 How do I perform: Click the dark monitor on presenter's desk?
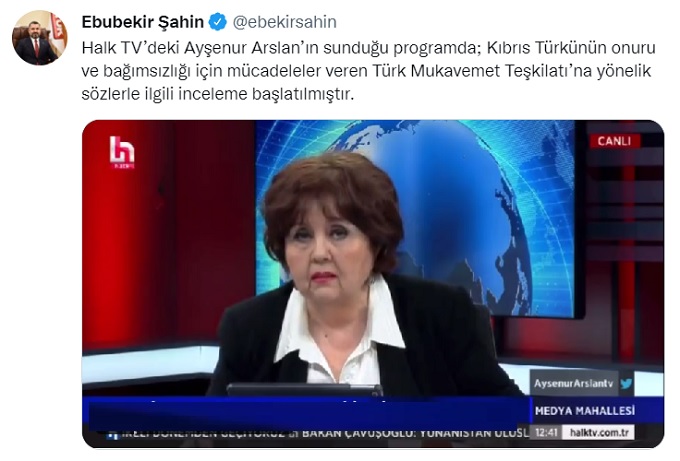[304, 389]
